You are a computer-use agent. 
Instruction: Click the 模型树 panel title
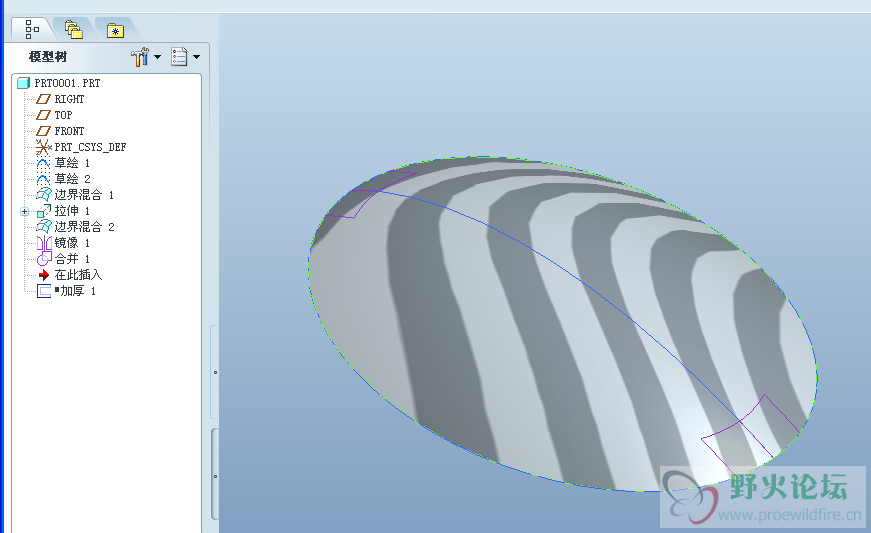tap(48, 57)
